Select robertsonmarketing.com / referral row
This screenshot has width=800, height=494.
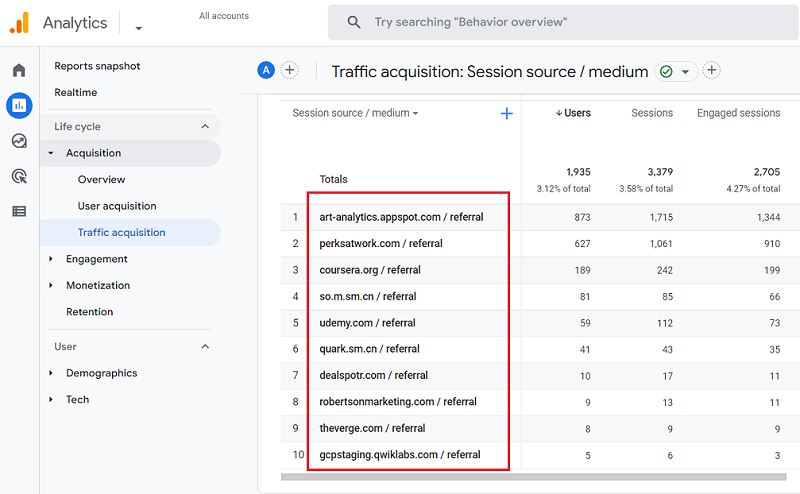(x=398, y=402)
